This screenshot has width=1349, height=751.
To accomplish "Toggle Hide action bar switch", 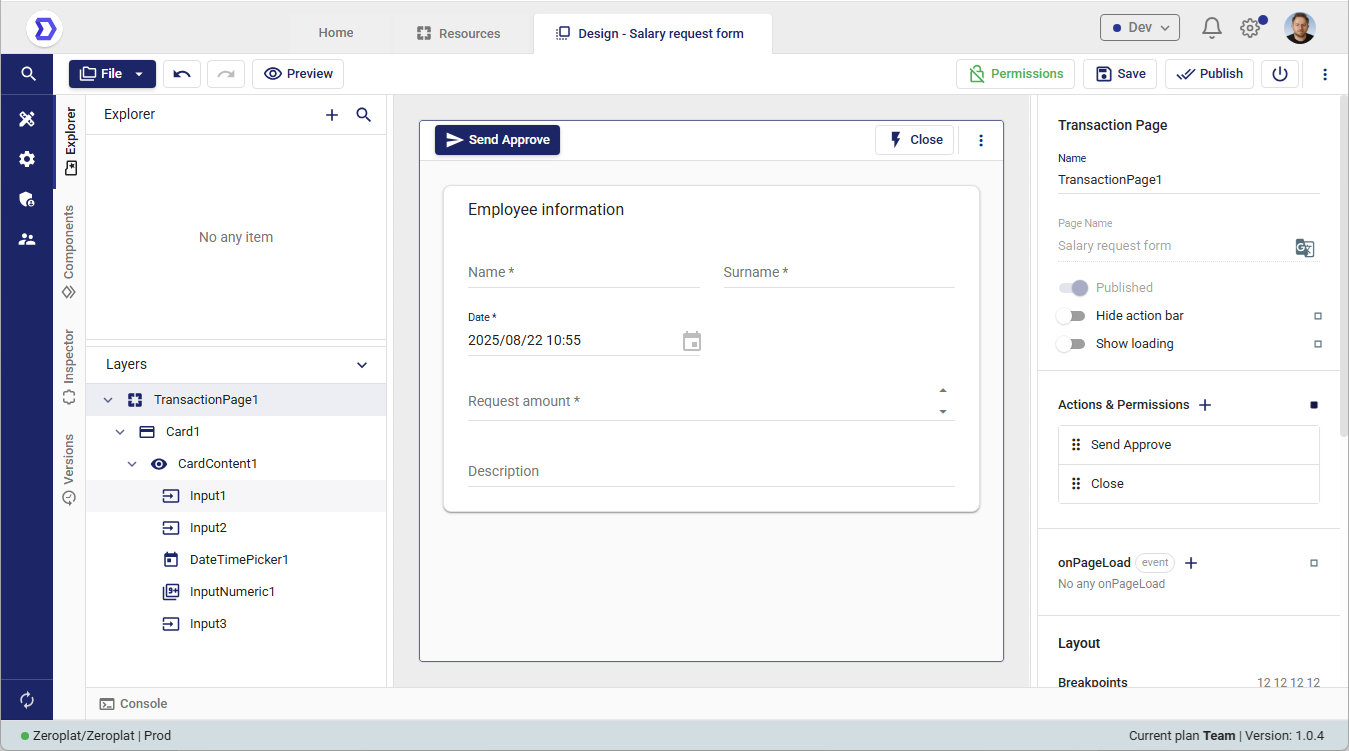I will coord(1074,316).
